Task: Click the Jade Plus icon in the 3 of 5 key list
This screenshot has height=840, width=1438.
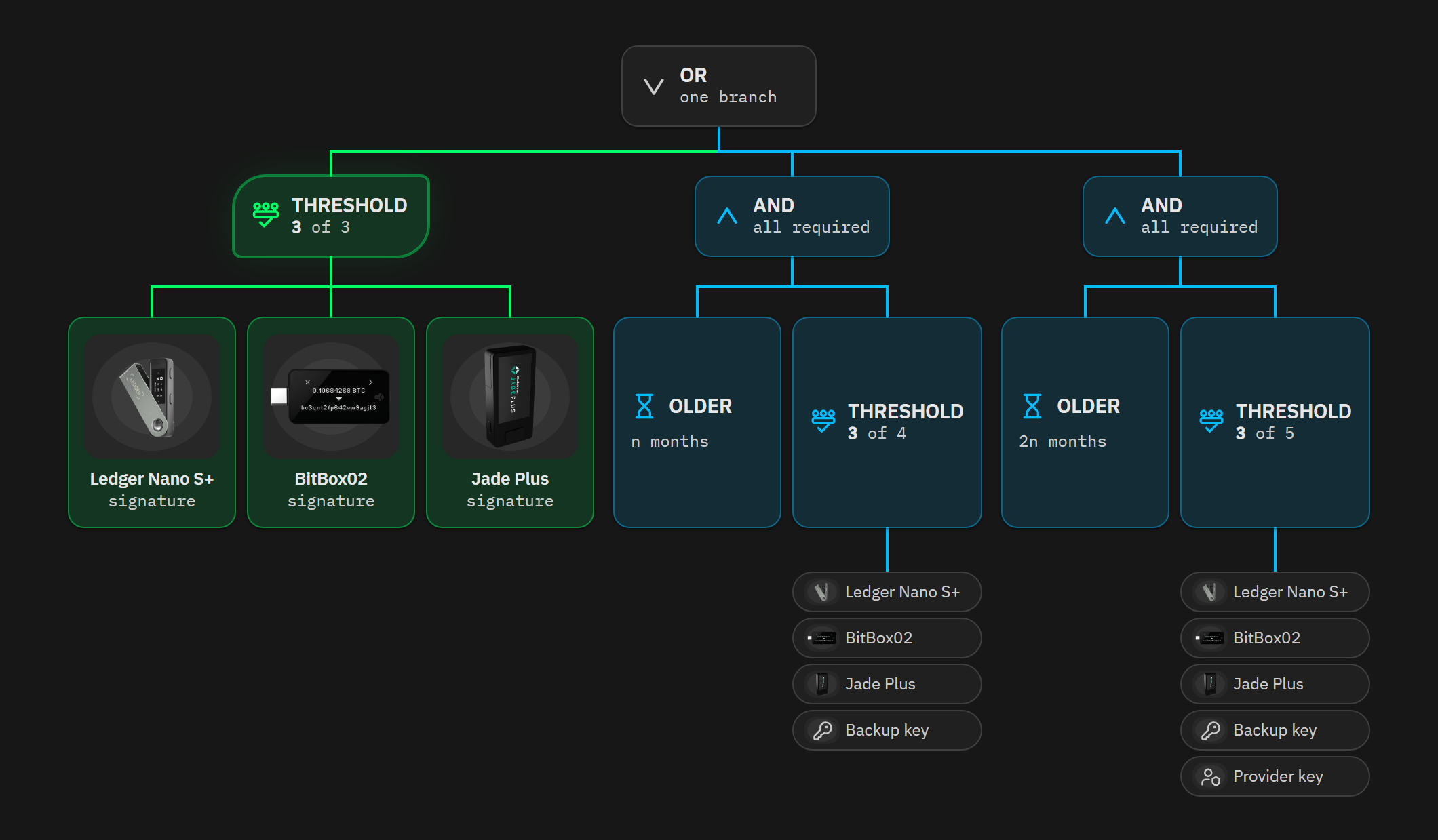Action: pos(1210,684)
